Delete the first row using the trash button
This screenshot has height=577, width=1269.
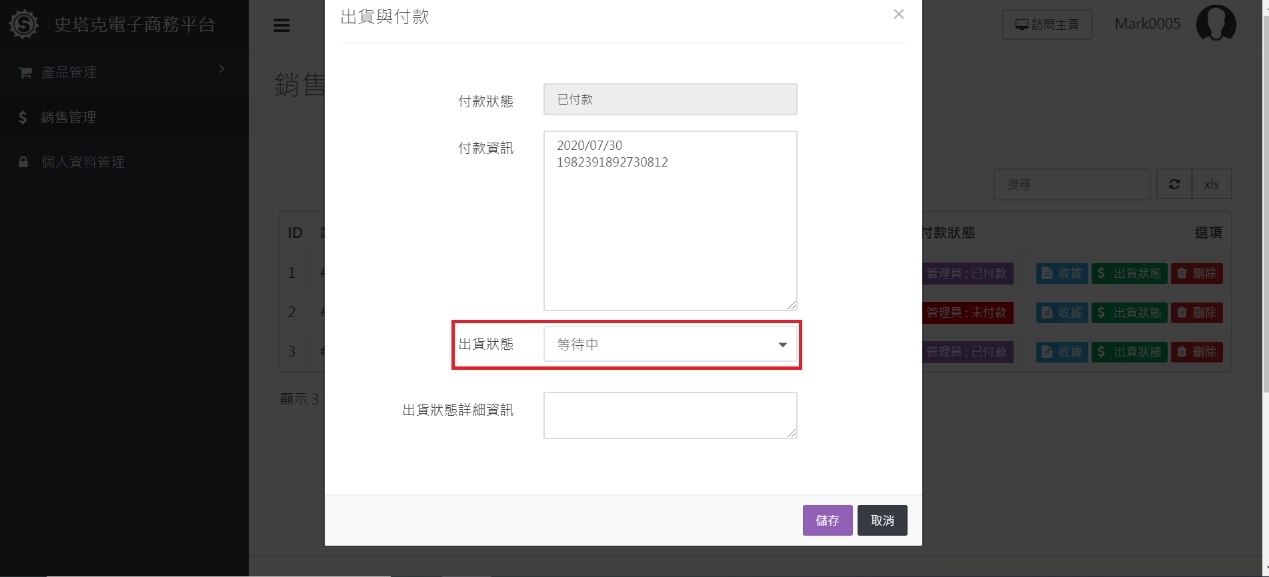(1196, 273)
